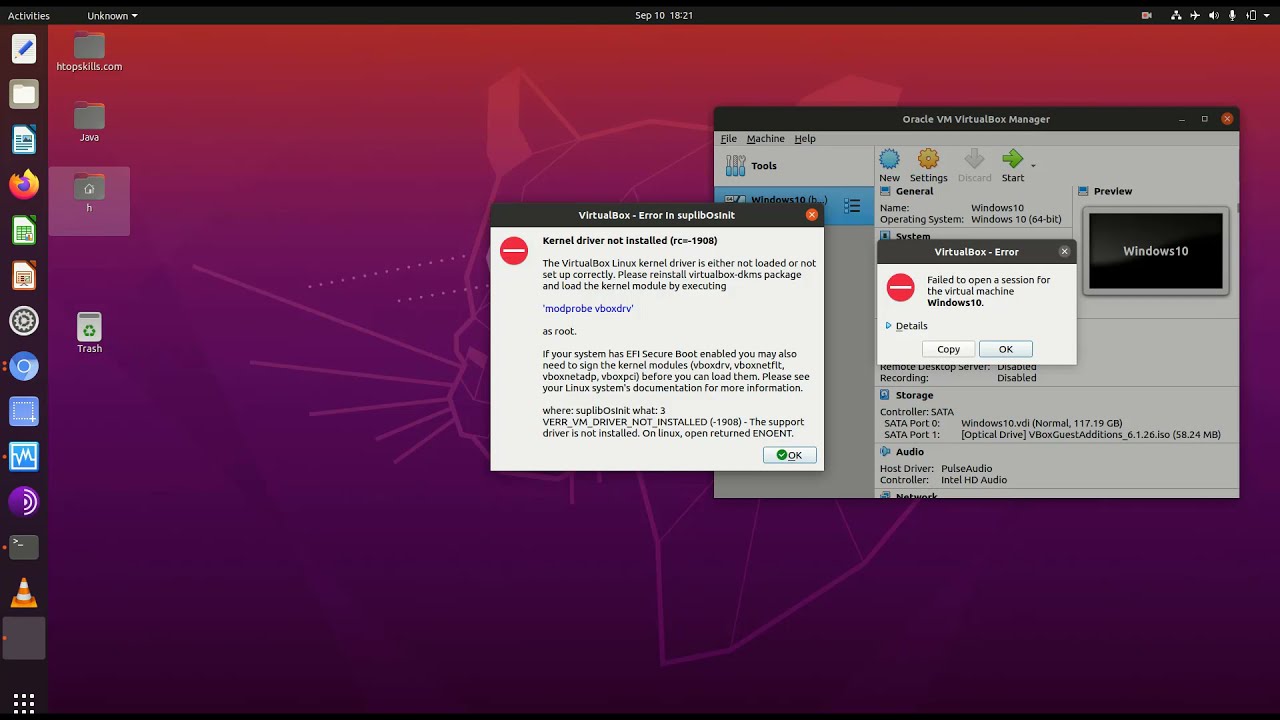Image resolution: width=1280 pixels, height=720 pixels.
Task: Click OK in the Kernel driver error dialog
Action: 789,455
